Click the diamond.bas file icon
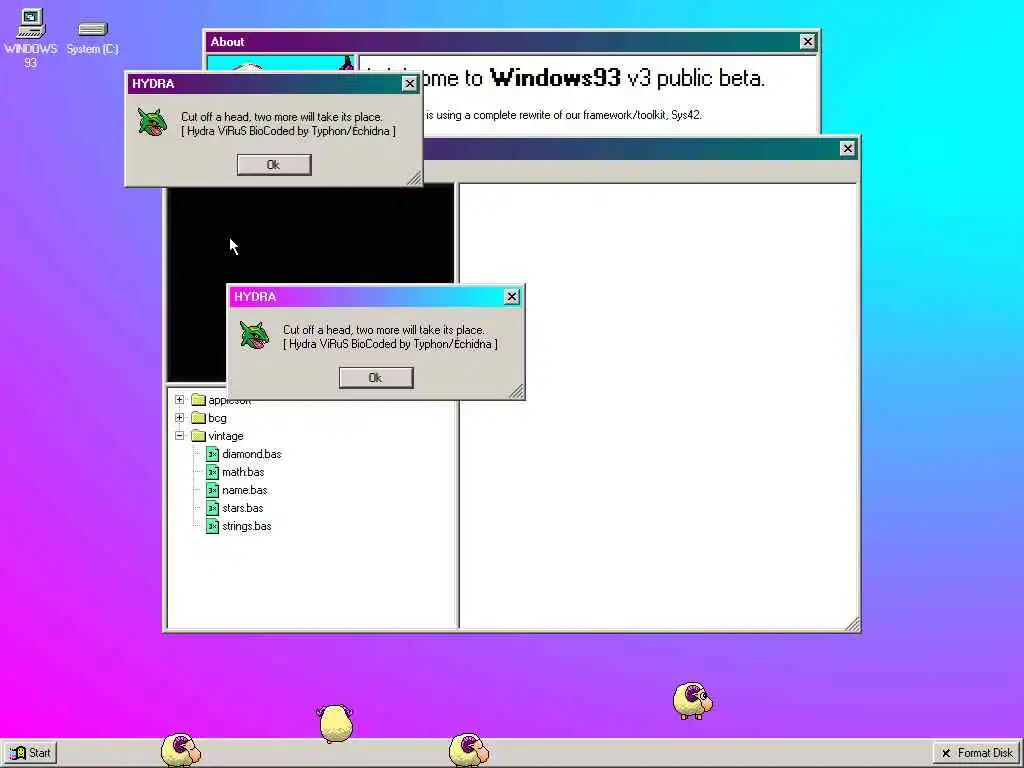Image resolution: width=1024 pixels, height=768 pixels. pos(212,454)
